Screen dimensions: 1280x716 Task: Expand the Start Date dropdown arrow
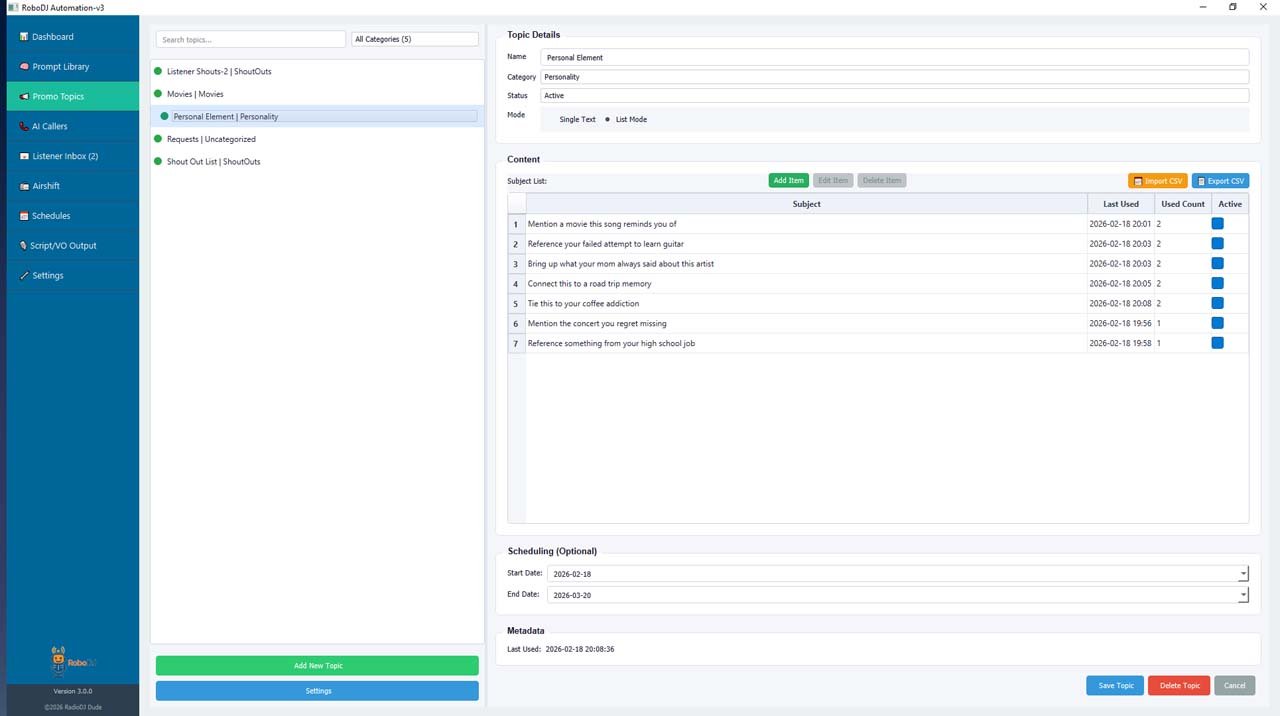[1243, 574]
